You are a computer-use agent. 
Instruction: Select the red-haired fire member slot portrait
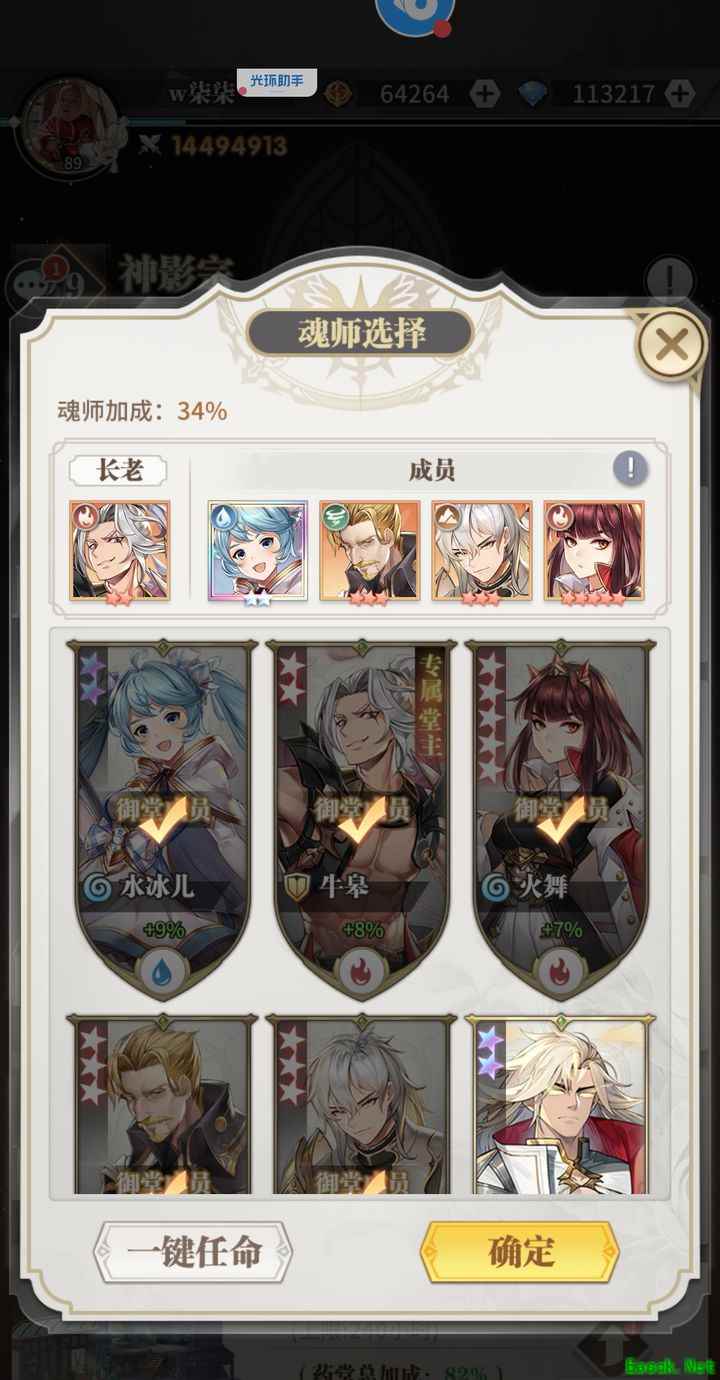[x=594, y=551]
